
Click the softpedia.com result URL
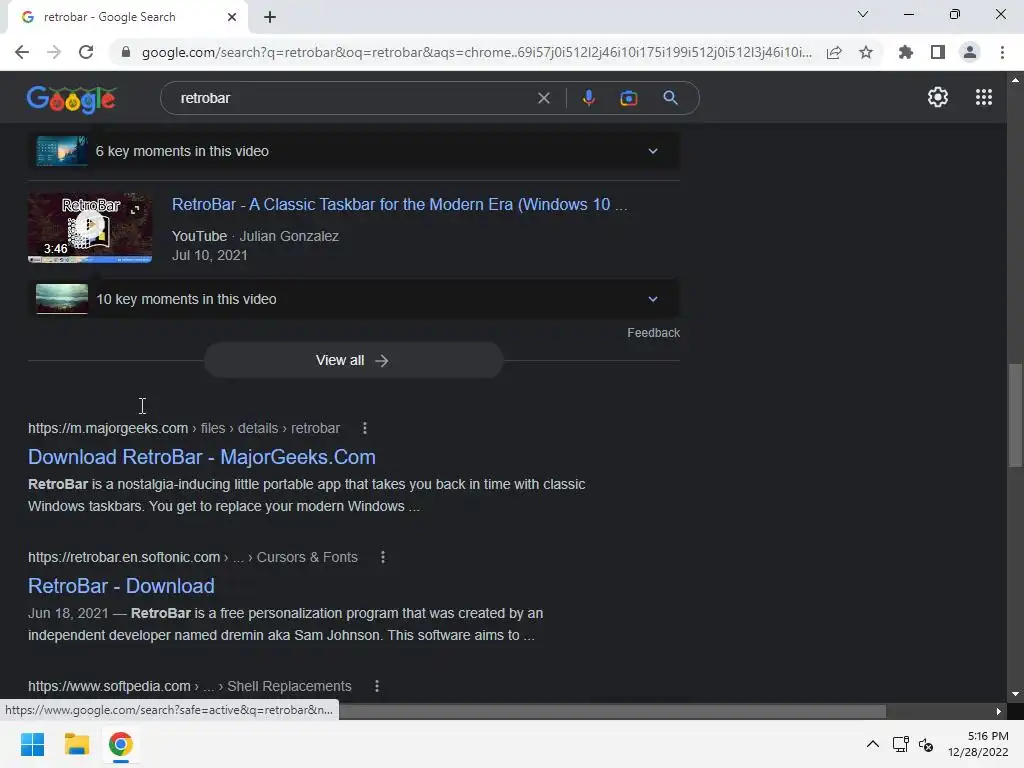click(x=189, y=686)
